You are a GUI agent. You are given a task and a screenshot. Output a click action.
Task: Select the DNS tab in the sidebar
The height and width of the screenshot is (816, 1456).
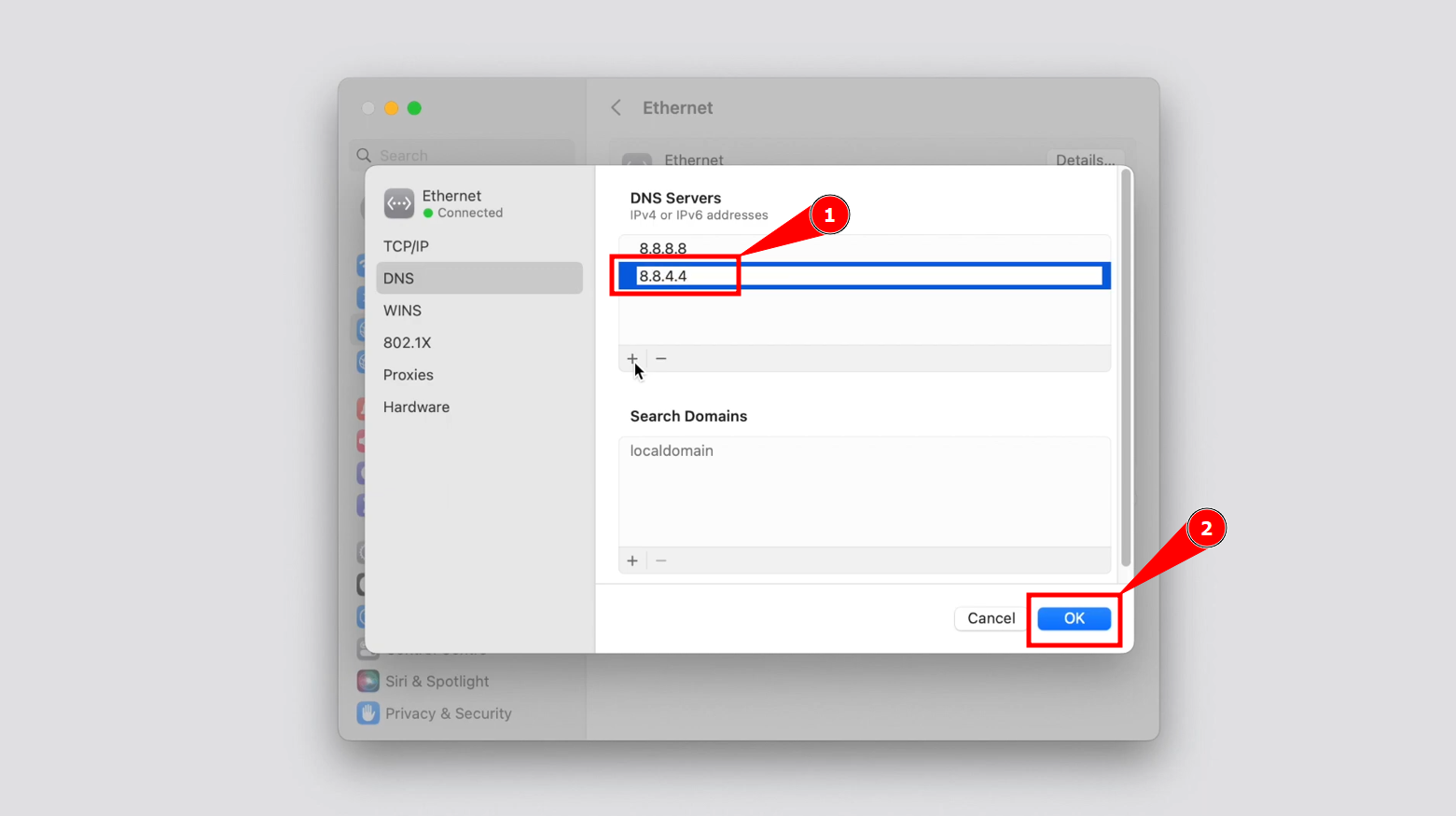click(398, 277)
